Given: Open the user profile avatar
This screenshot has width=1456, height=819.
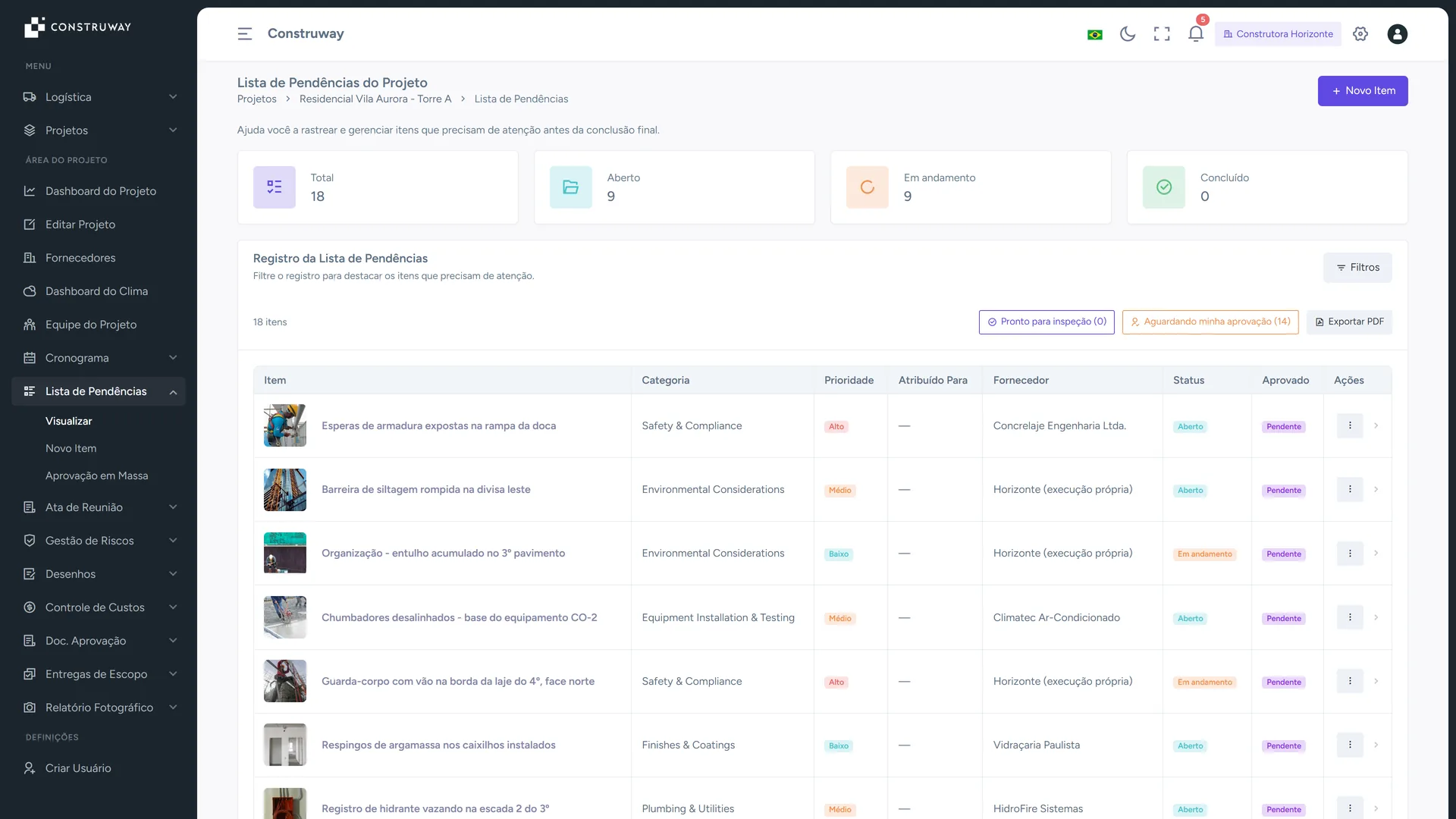Looking at the screenshot, I should tap(1398, 34).
